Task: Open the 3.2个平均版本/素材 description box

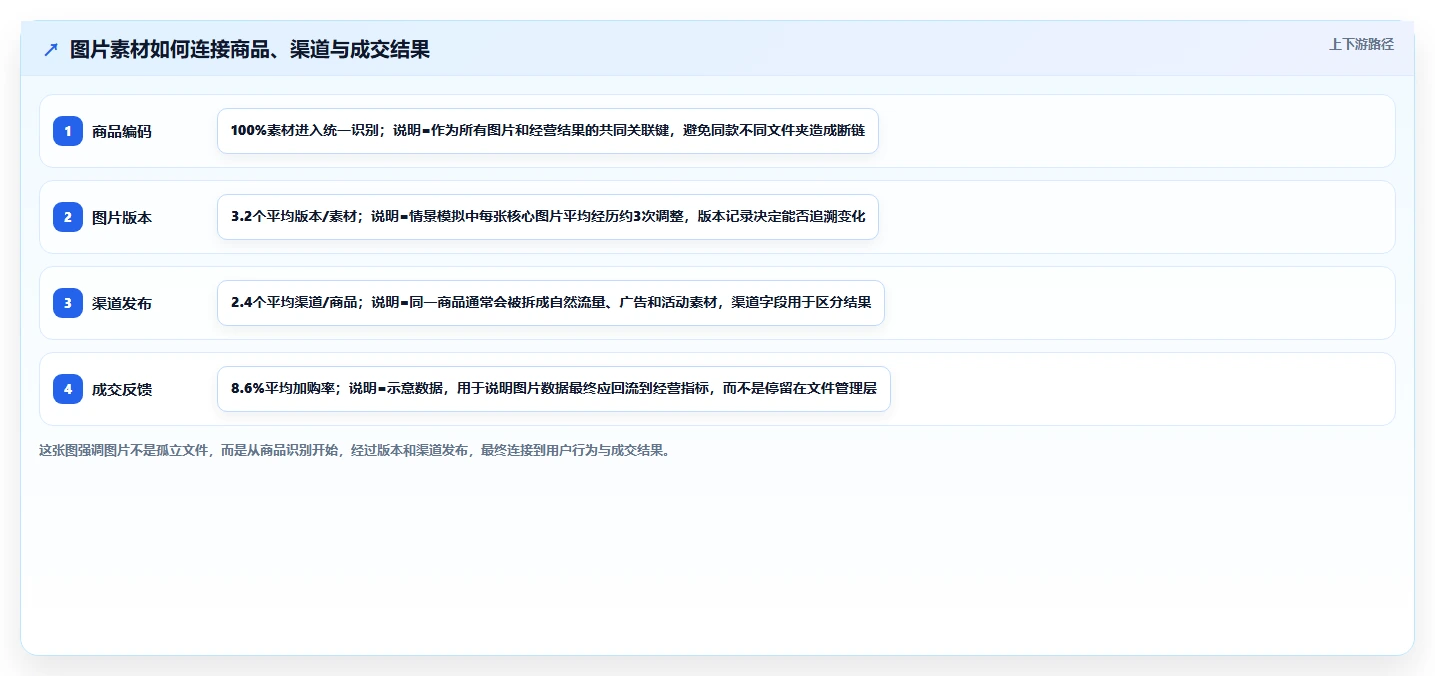Action: pyautogui.click(x=548, y=217)
